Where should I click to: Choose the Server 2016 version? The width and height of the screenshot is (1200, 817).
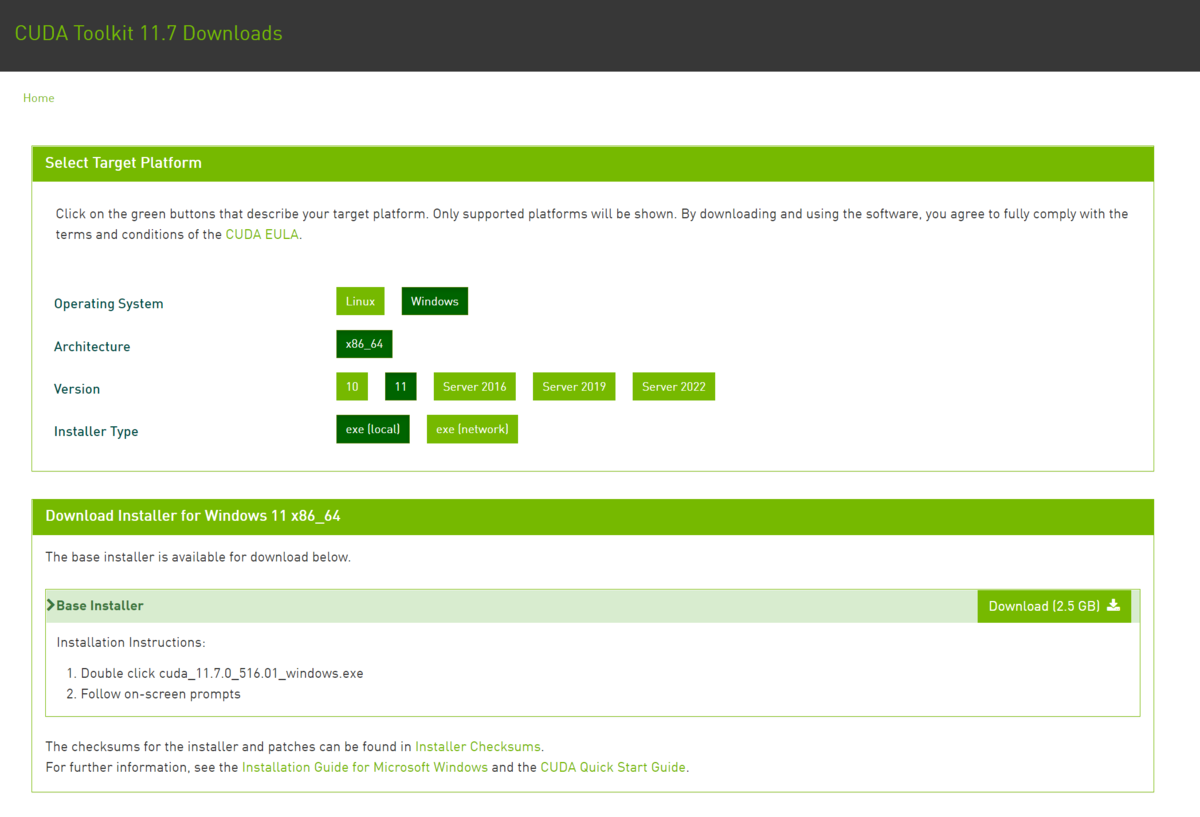tap(474, 387)
